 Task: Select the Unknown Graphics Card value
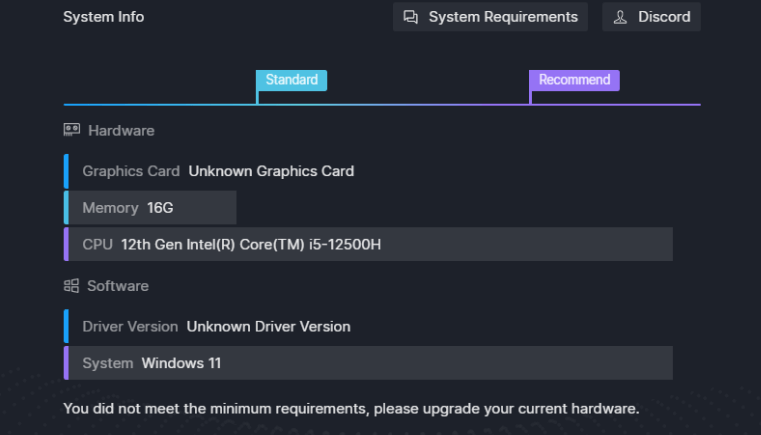coord(271,171)
